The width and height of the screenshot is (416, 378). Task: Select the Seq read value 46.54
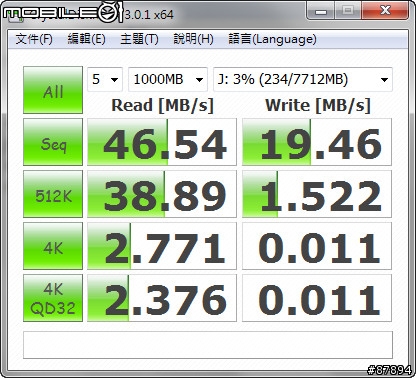pyautogui.click(x=162, y=142)
